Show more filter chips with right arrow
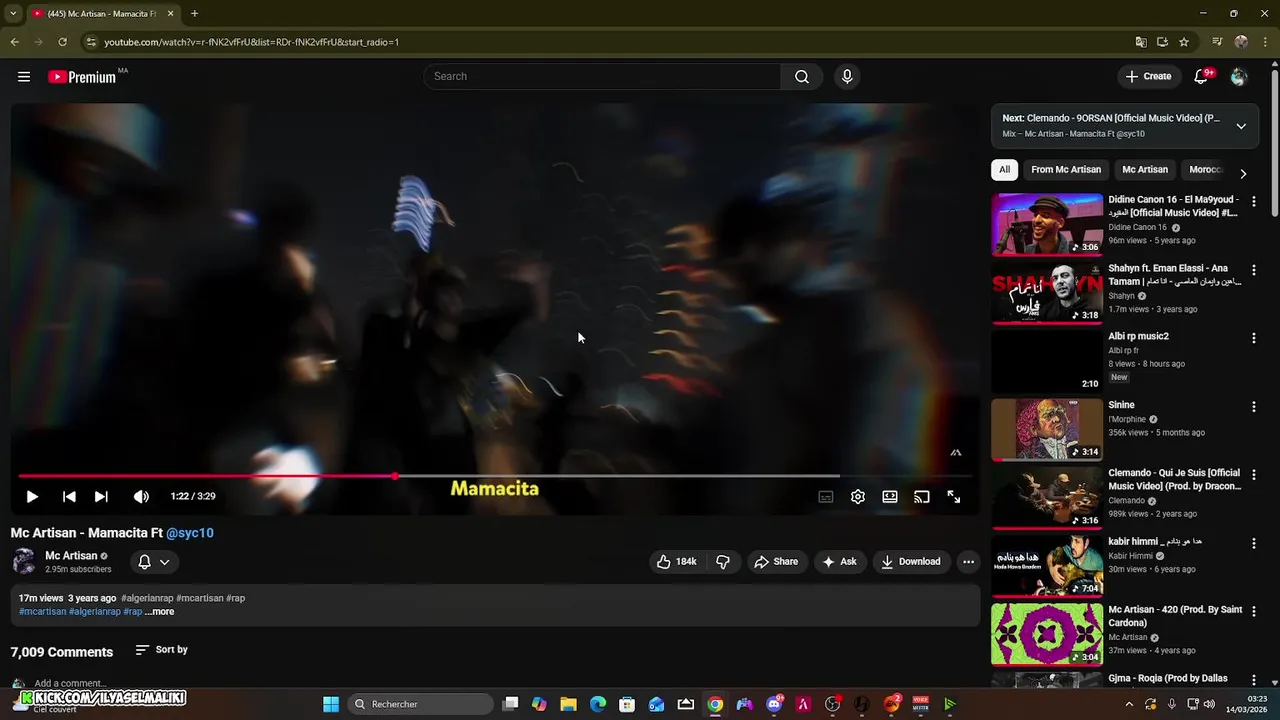The height and width of the screenshot is (720, 1280). 1243,173
